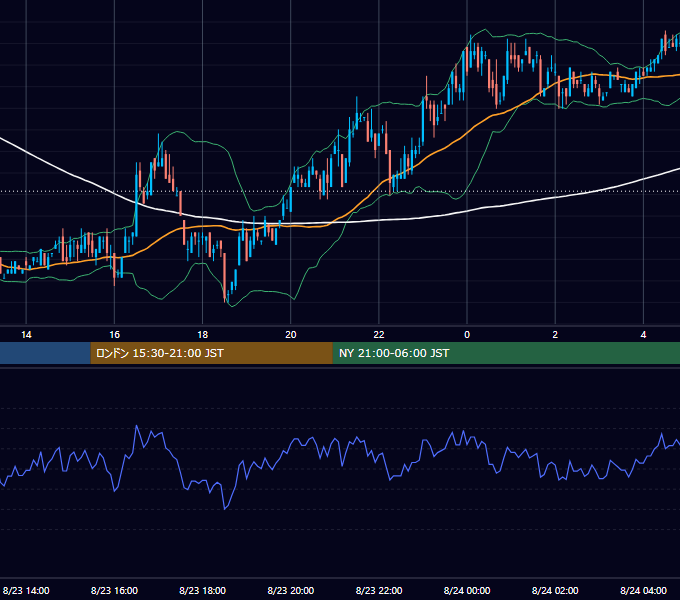Click the 8/23 18:00 time label
The height and width of the screenshot is (600, 680).
(x=203, y=590)
